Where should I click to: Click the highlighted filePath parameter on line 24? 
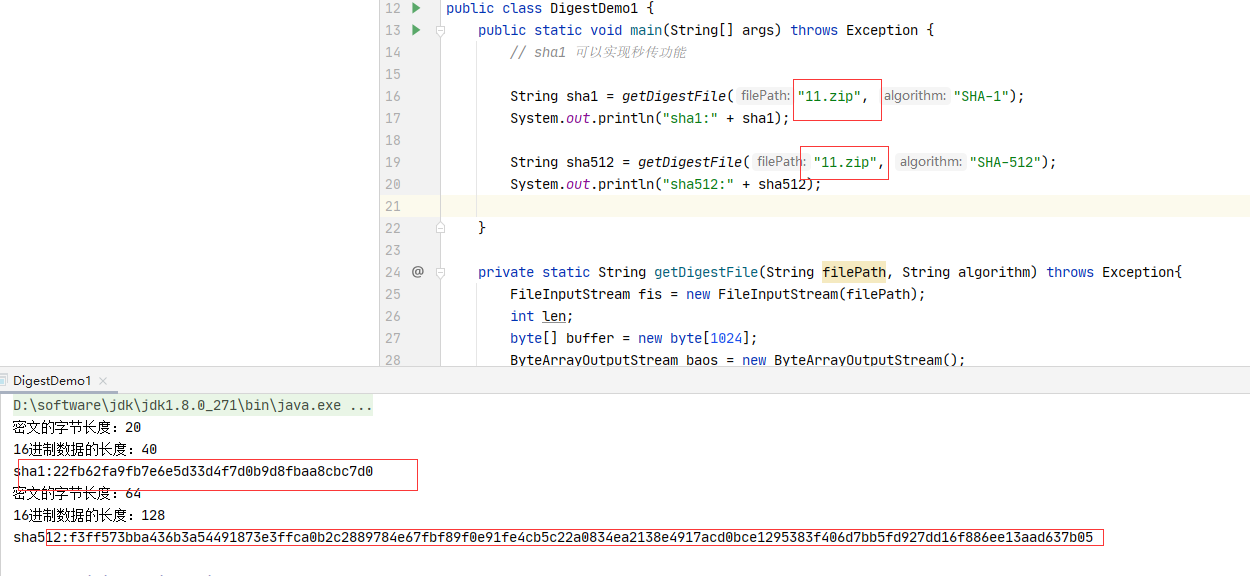pyautogui.click(x=854, y=272)
